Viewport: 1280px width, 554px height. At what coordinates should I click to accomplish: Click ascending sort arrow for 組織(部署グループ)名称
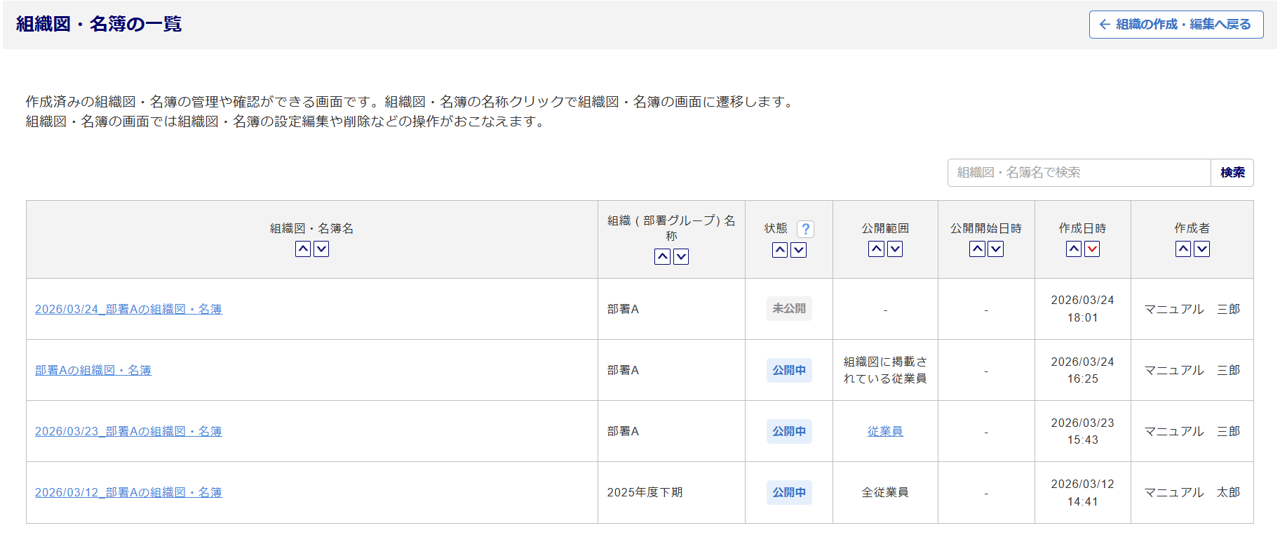tap(662, 257)
